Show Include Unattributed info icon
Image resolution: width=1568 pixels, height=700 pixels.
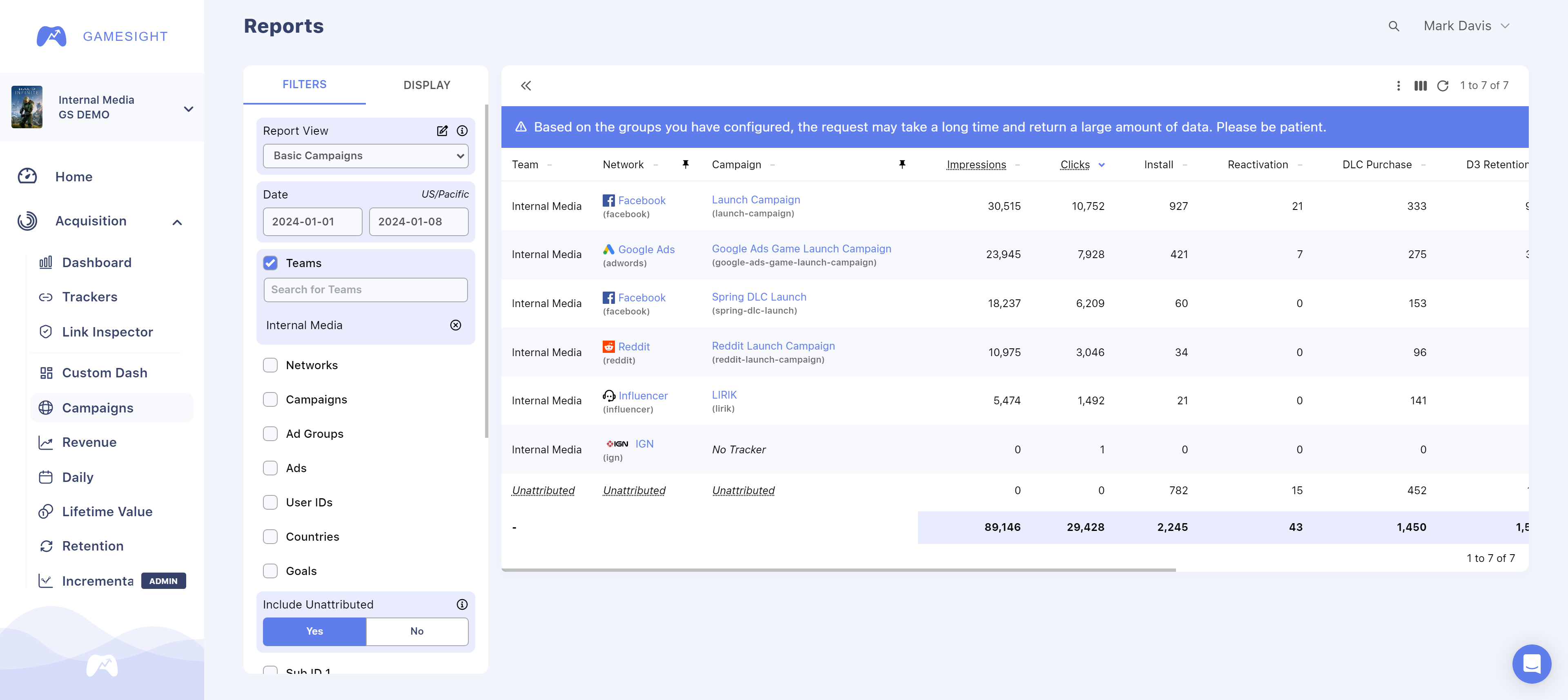[462, 604]
